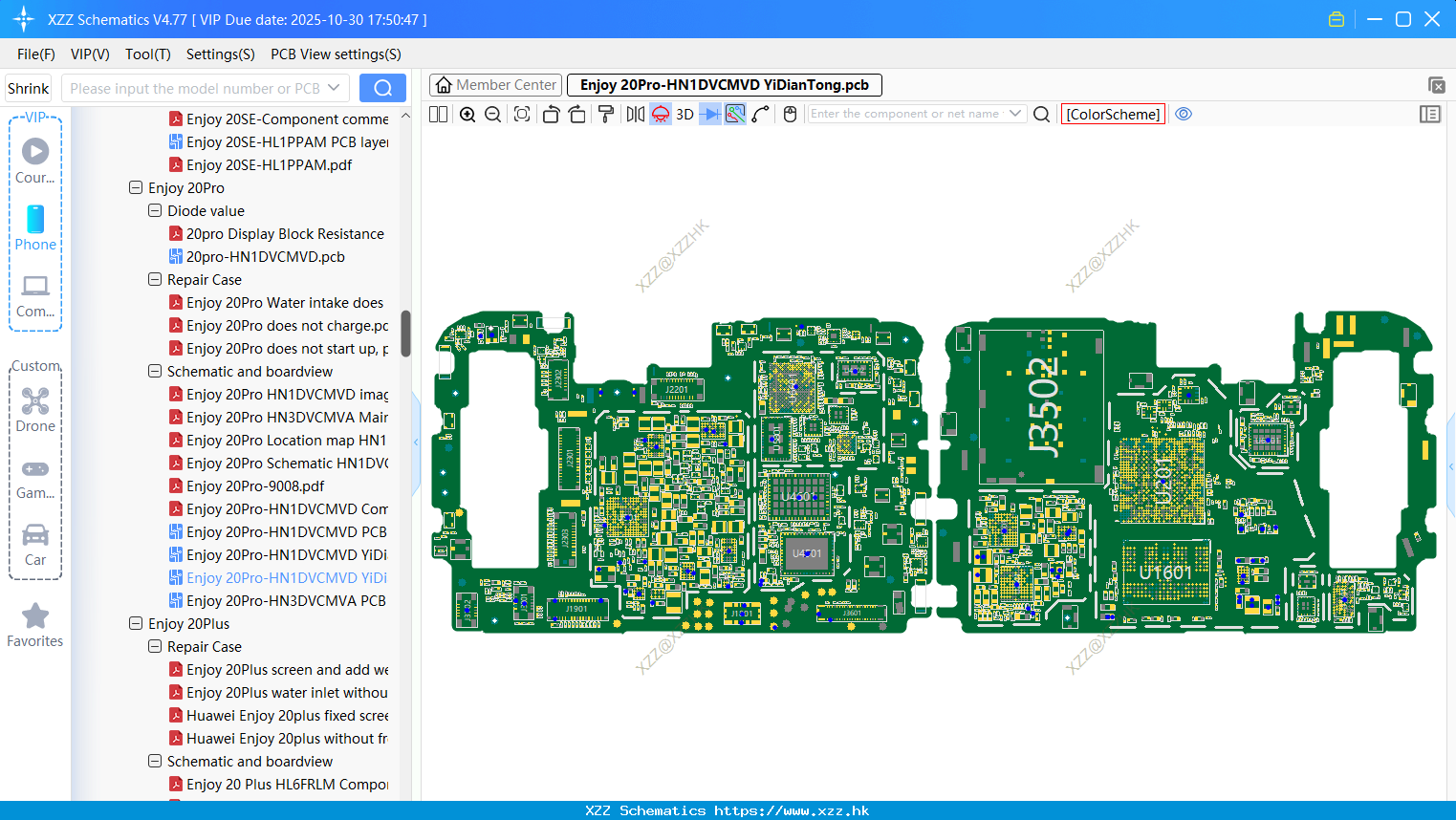Select the Car category icon
1456x820 pixels.
(35, 545)
